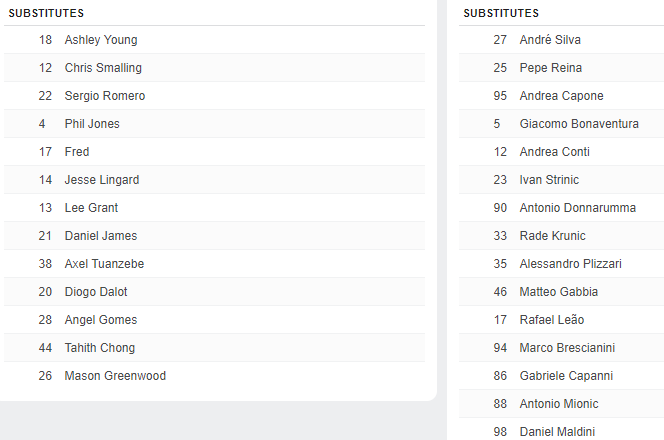Select Chris Smalling player row

(x=103, y=68)
